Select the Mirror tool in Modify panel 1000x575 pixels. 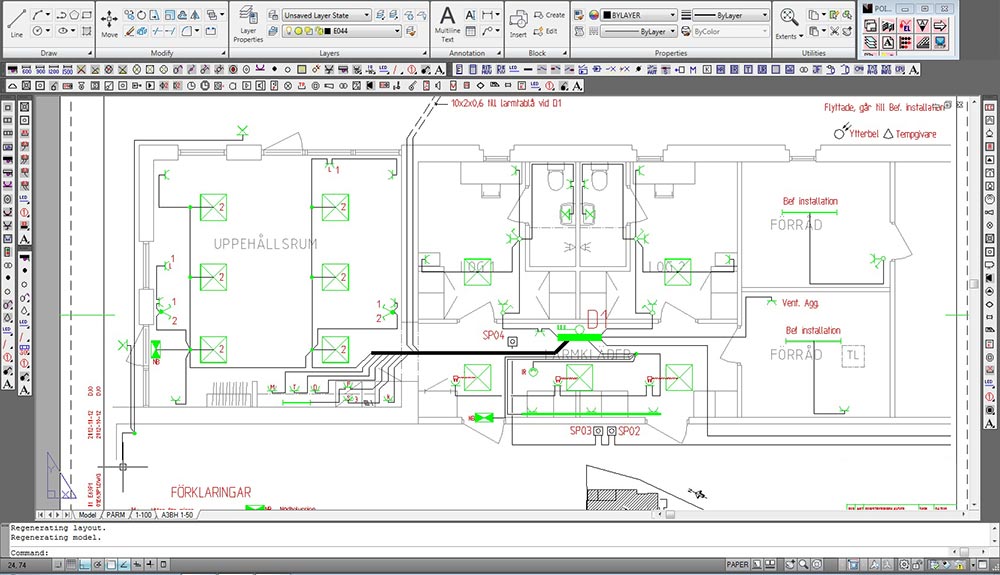pyautogui.click(x=195, y=14)
